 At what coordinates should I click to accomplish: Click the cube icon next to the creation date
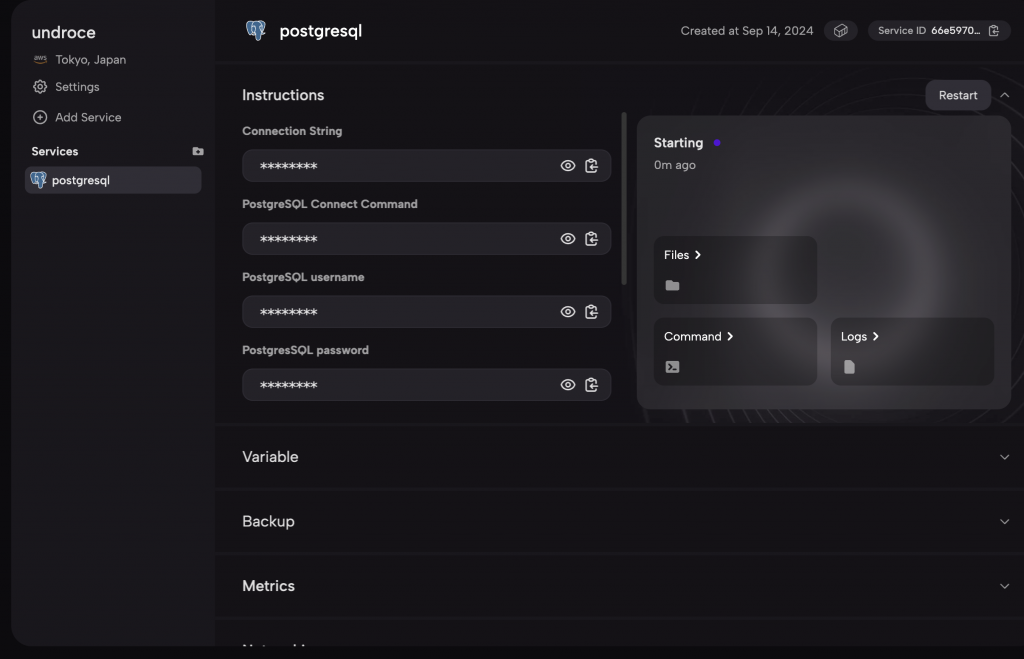pos(840,31)
